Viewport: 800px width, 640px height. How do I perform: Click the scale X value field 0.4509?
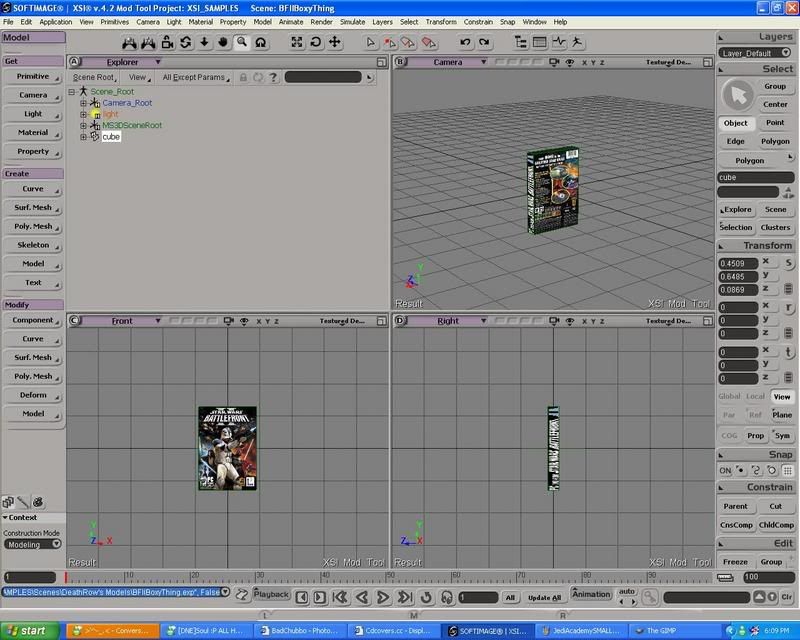pyautogui.click(x=738, y=263)
